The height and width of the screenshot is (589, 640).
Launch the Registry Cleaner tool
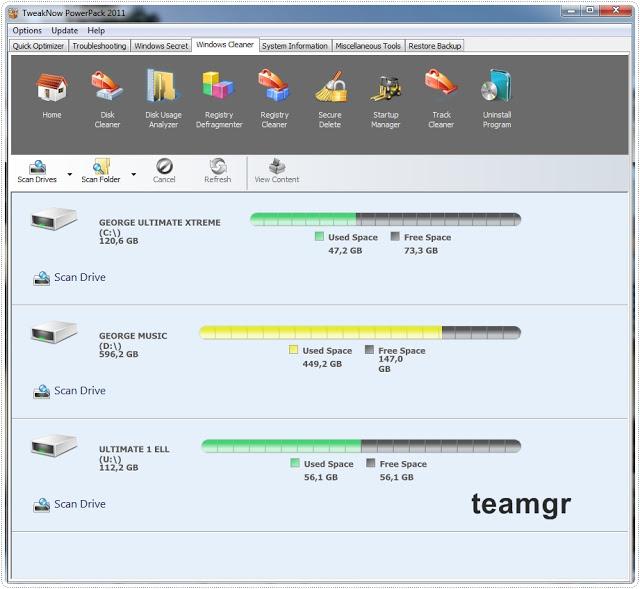(x=274, y=99)
